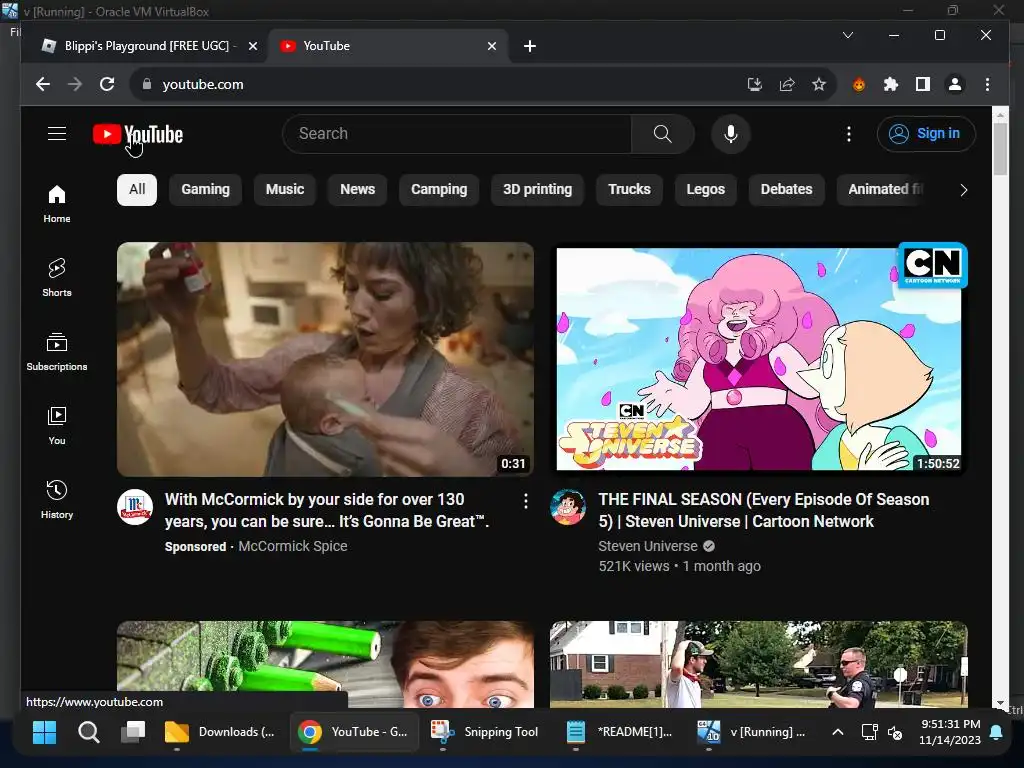
Task: Click McCormick Spice channel name
Action: pos(293,546)
